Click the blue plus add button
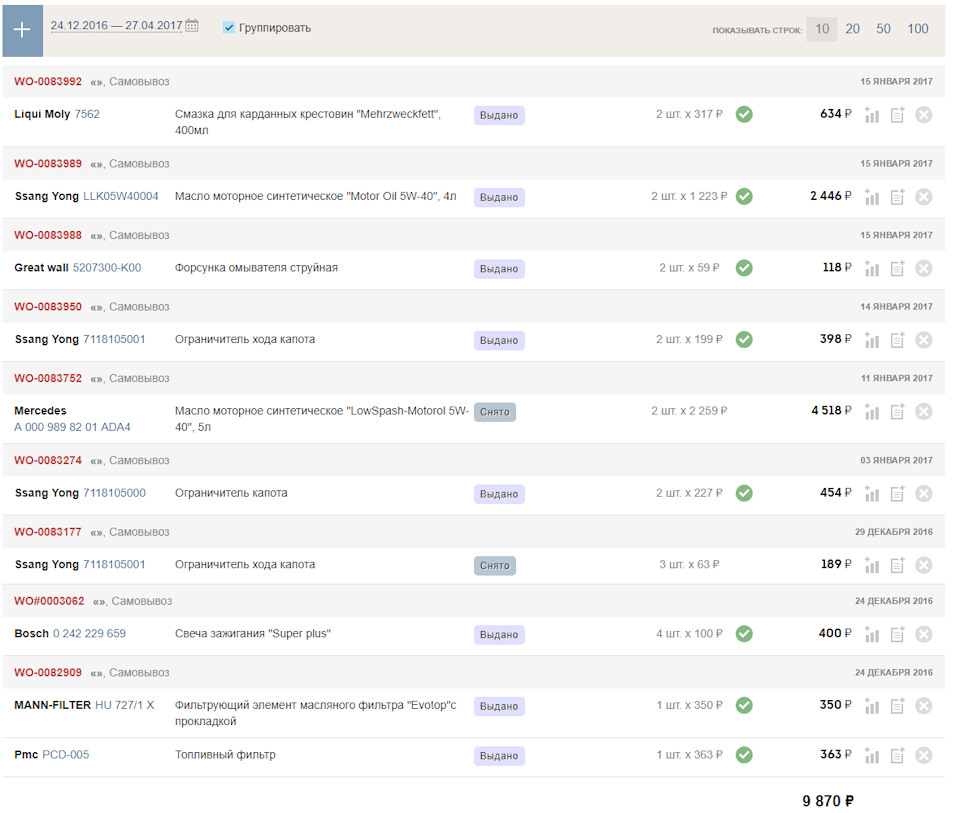This screenshot has height=813, width=960. [22, 29]
